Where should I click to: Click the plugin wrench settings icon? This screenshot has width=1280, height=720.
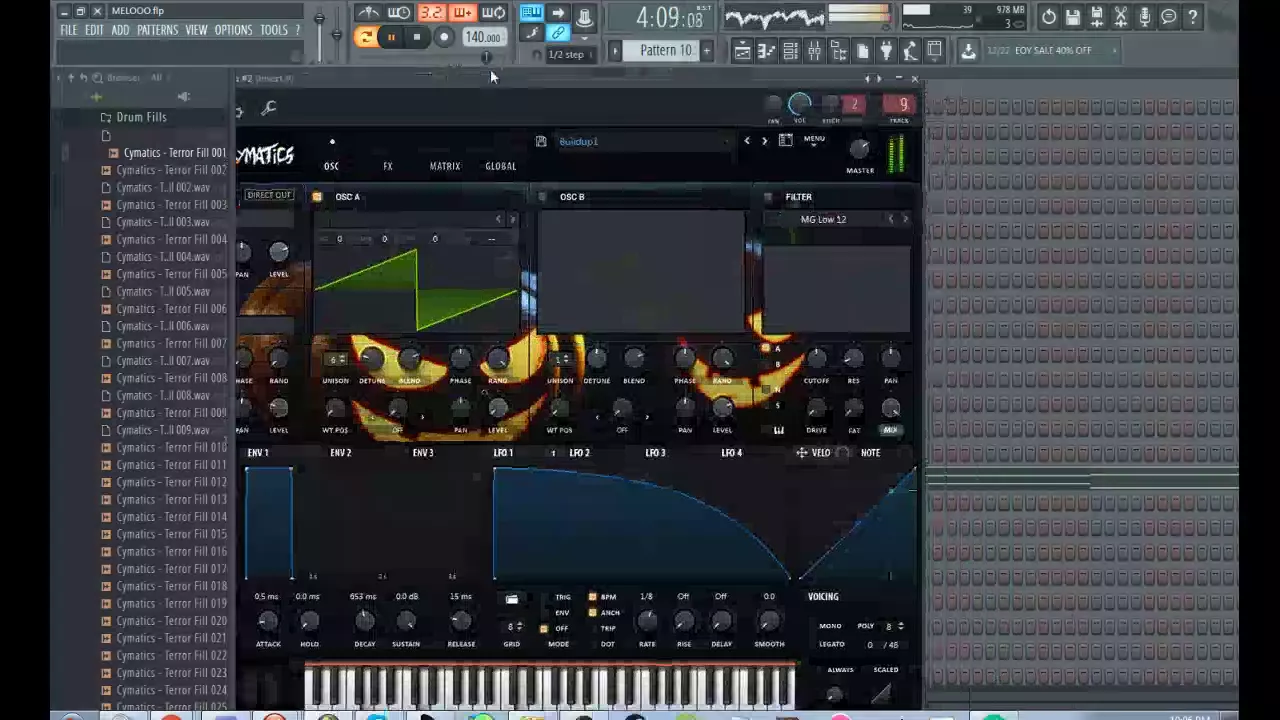click(269, 108)
